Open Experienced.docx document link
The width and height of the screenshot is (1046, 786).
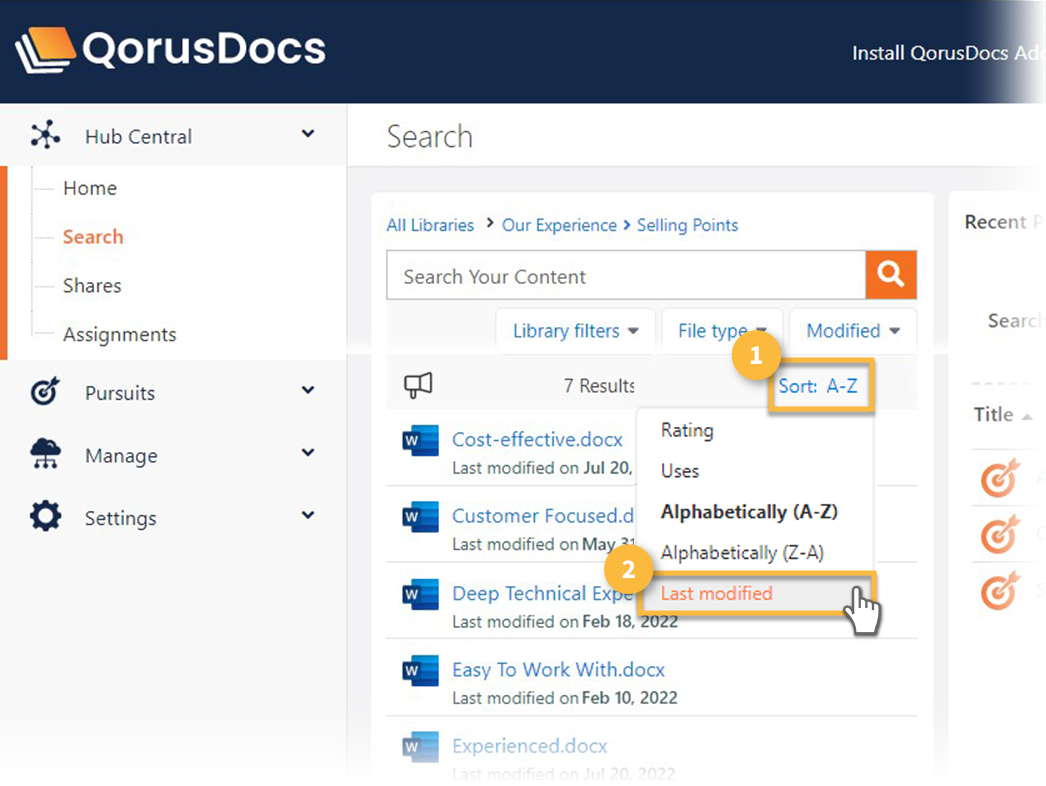[x=530, y=746]
